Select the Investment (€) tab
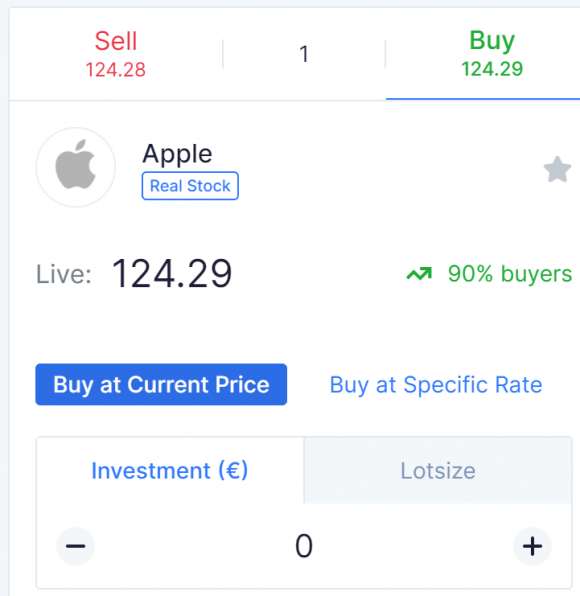Image resolution: width=580 pixels, height=596 pixels. tap(170, 471)
